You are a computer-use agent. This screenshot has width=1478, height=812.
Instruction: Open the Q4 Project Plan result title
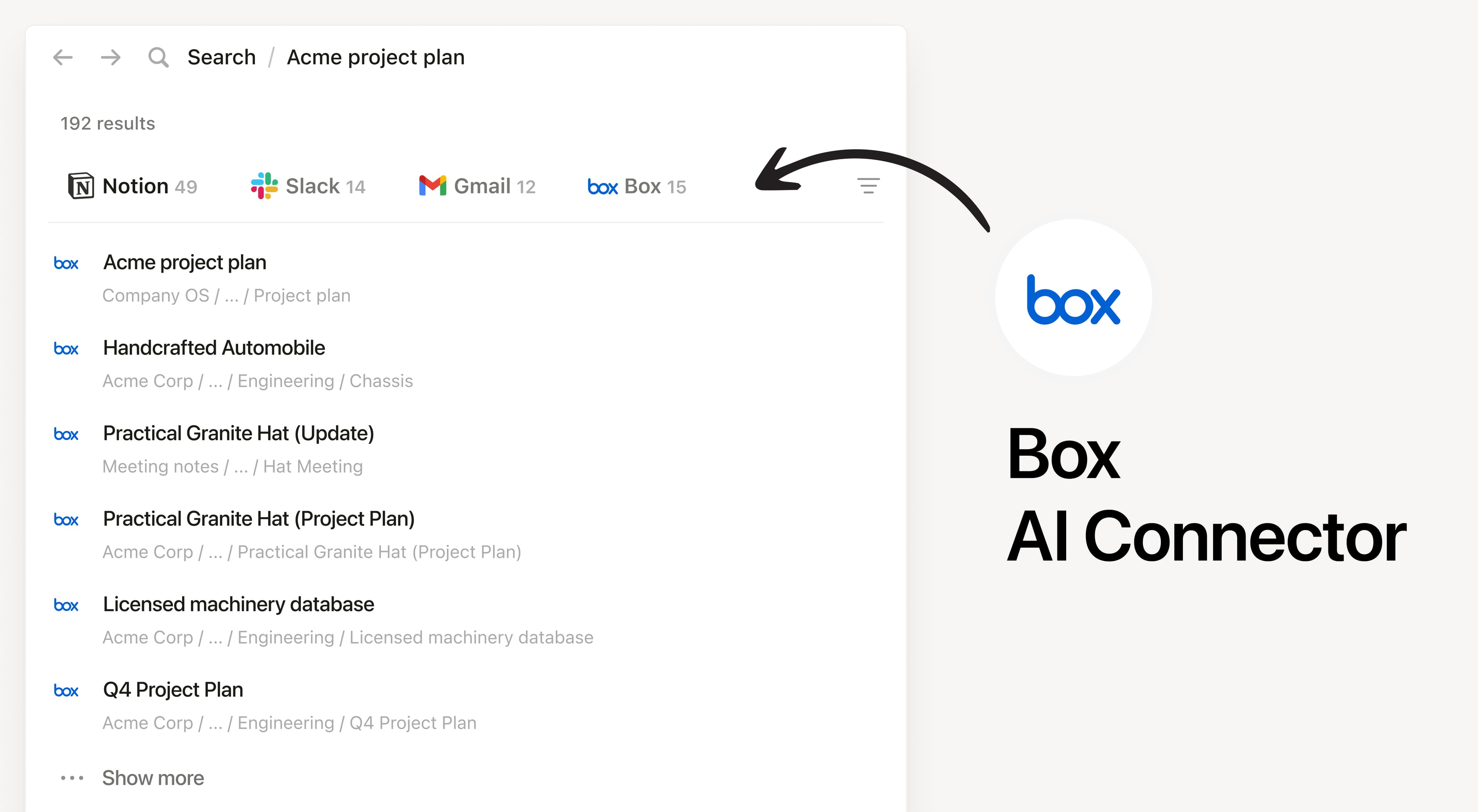coord(173,690)
